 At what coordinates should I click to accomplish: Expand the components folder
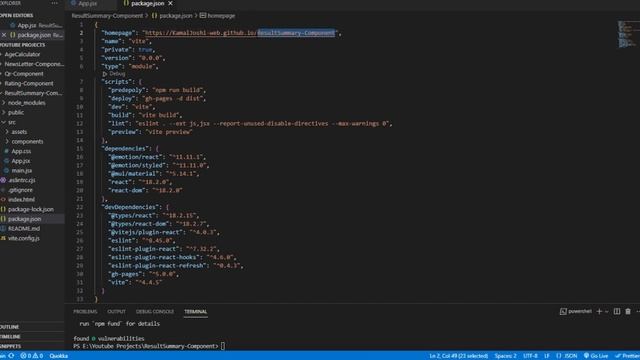click(27, 142)
